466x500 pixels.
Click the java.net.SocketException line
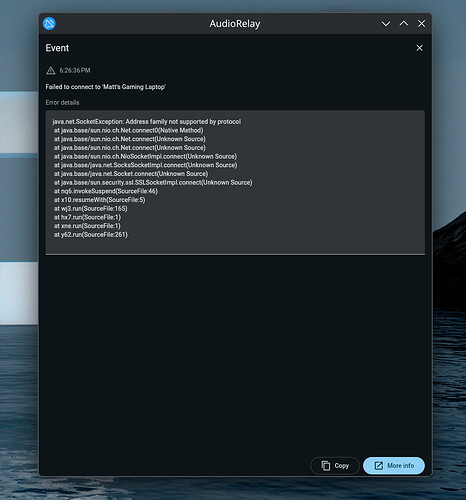(147, 122)
